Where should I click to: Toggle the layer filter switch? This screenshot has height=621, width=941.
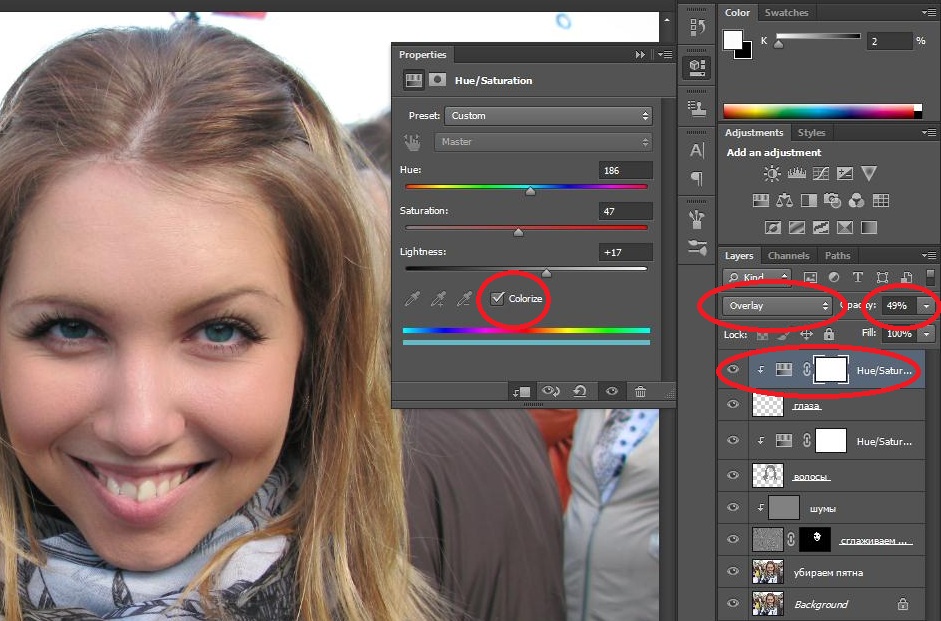tap(931, 277)
